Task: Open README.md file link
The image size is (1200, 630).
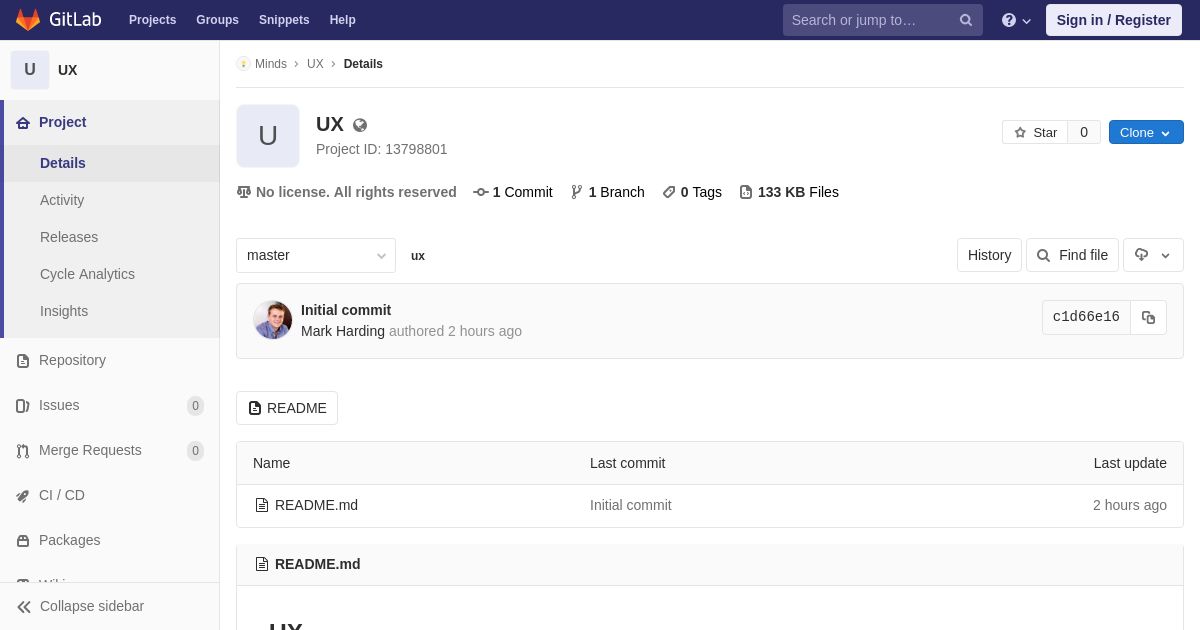Action: point(316,505)
